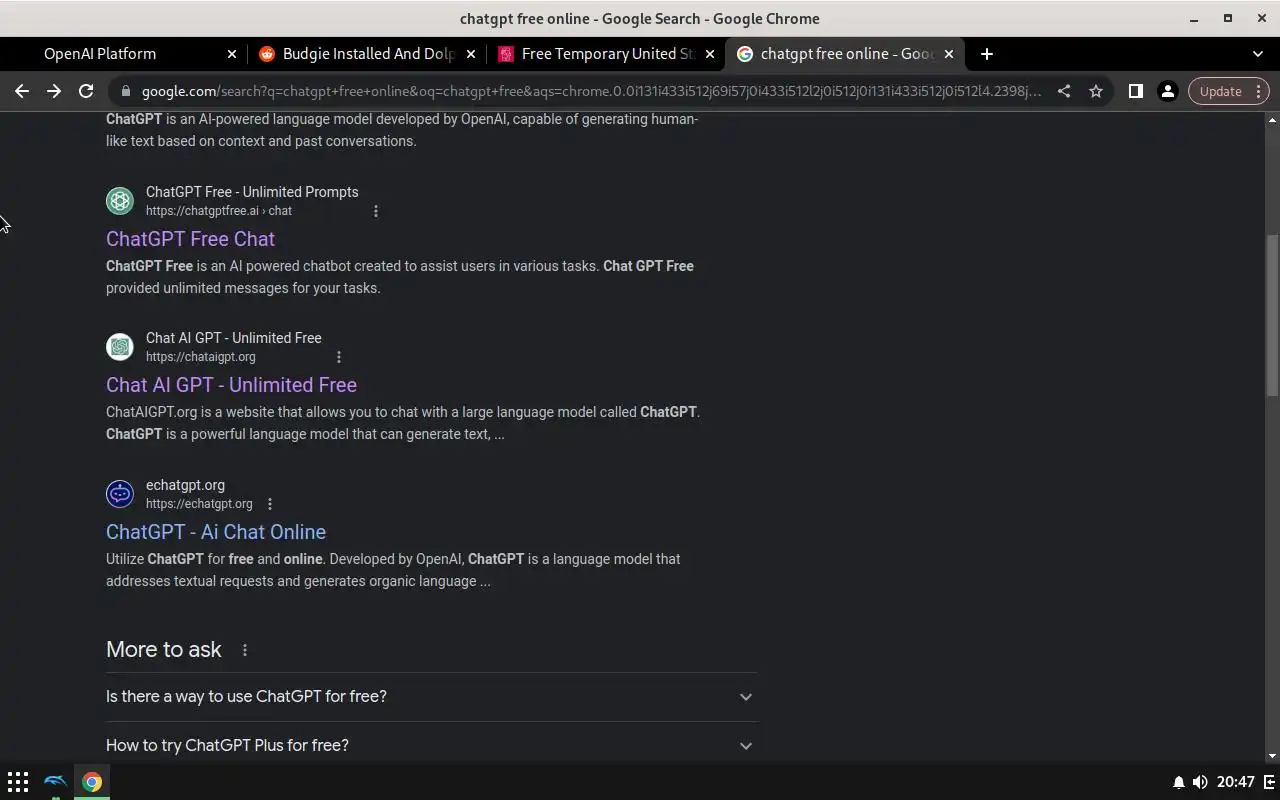Close the chatgpt free online tab
Screen dimensions: 1280x800
click(949, 54)
